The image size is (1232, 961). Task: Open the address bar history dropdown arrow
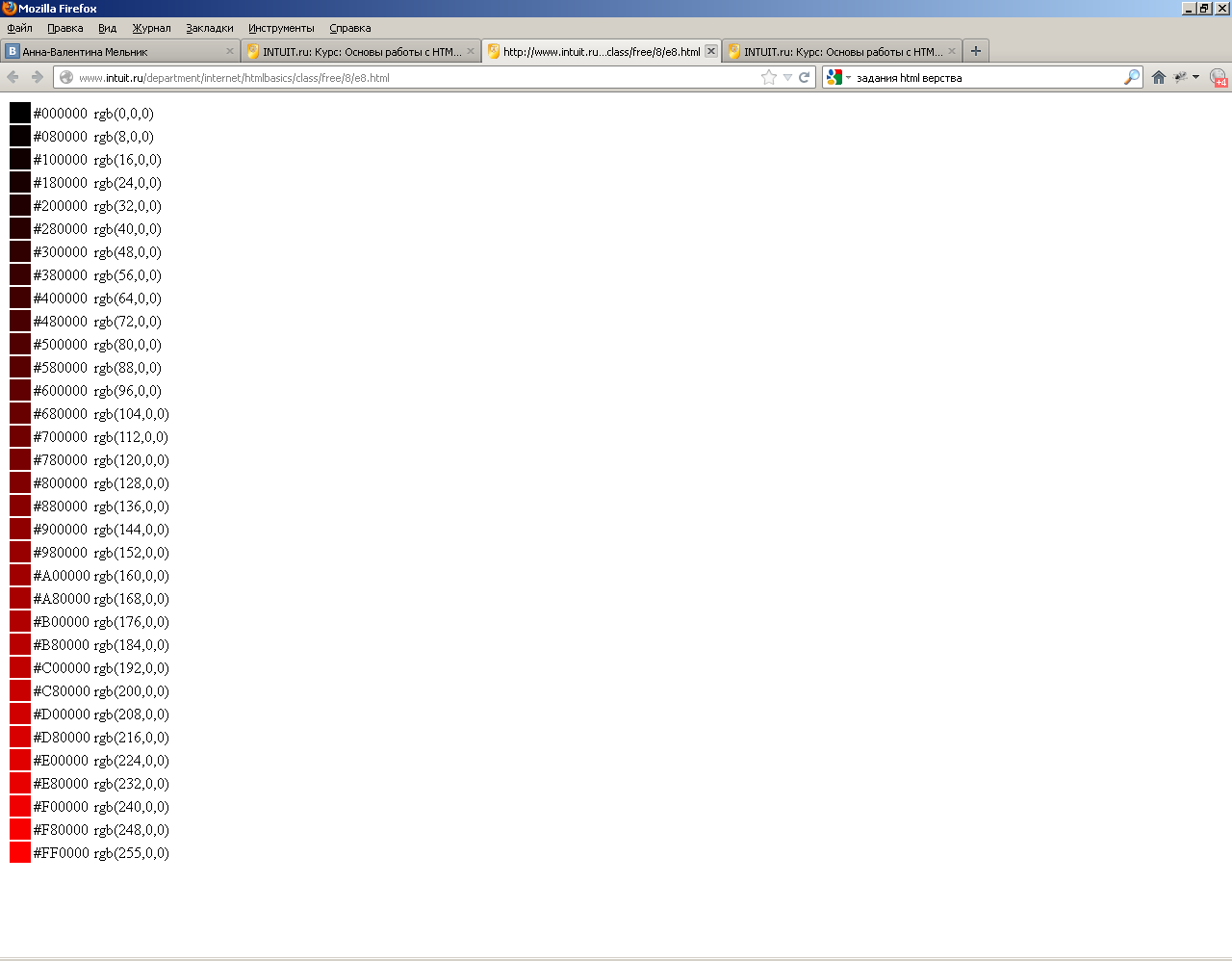[x=787, y=77]
